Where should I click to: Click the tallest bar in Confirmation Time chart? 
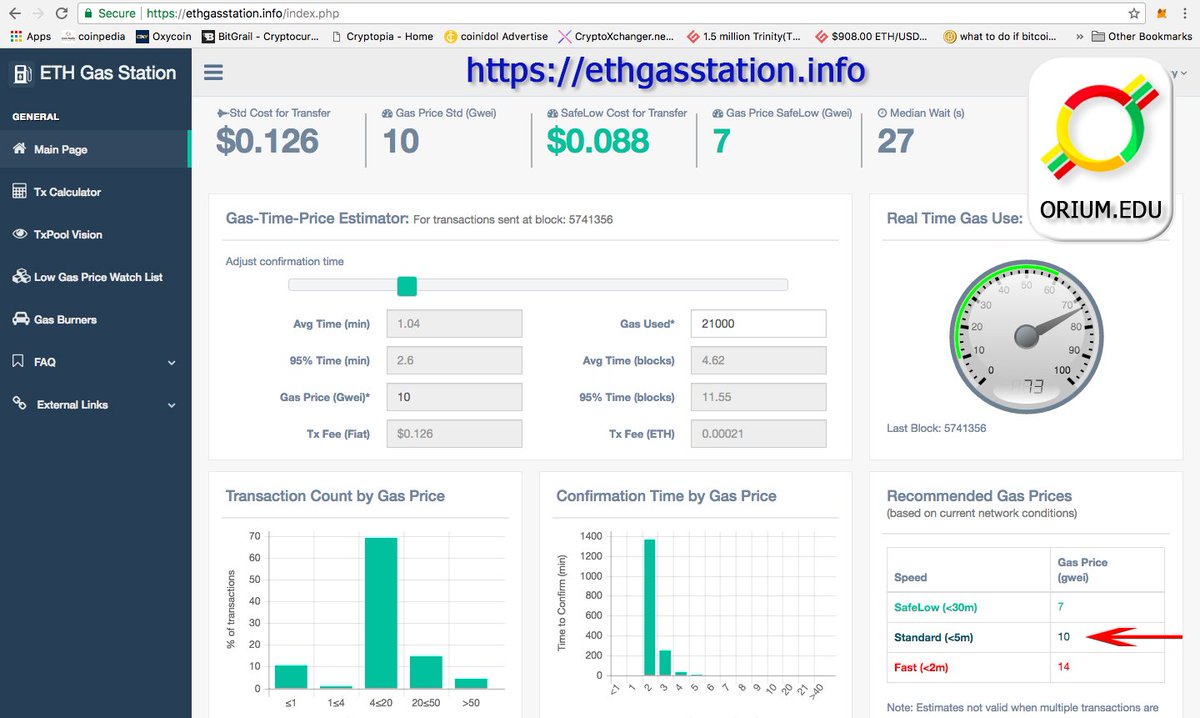click(649, 608)
